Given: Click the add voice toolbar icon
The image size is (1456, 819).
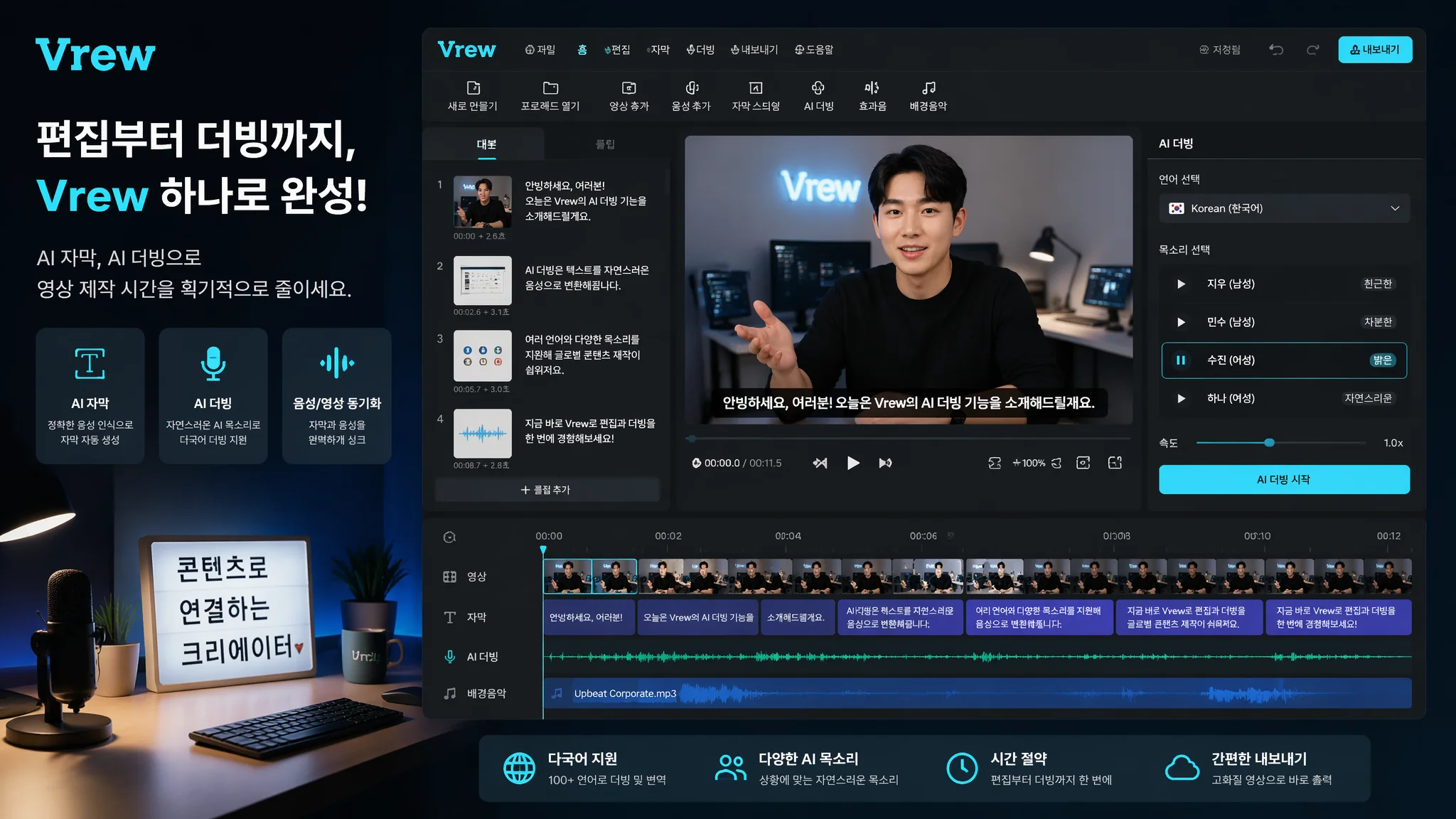Looking at the screenshot, I should click(x=691, y=88).
